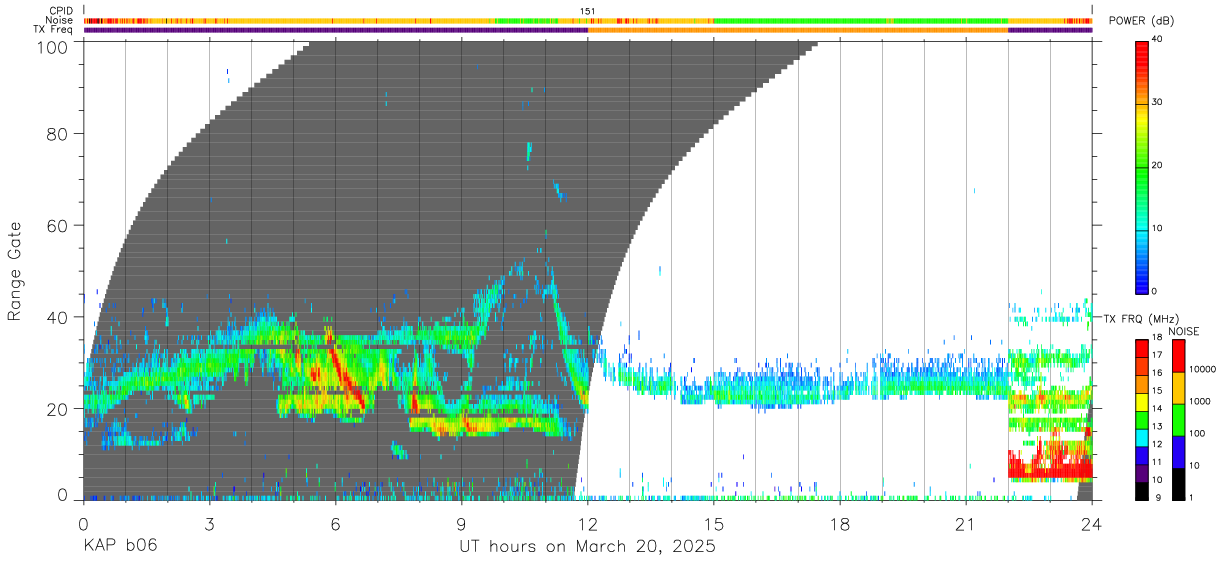Click the range-time power plot area
Viewport: 1228px width, 567px height.
(588, 270)
